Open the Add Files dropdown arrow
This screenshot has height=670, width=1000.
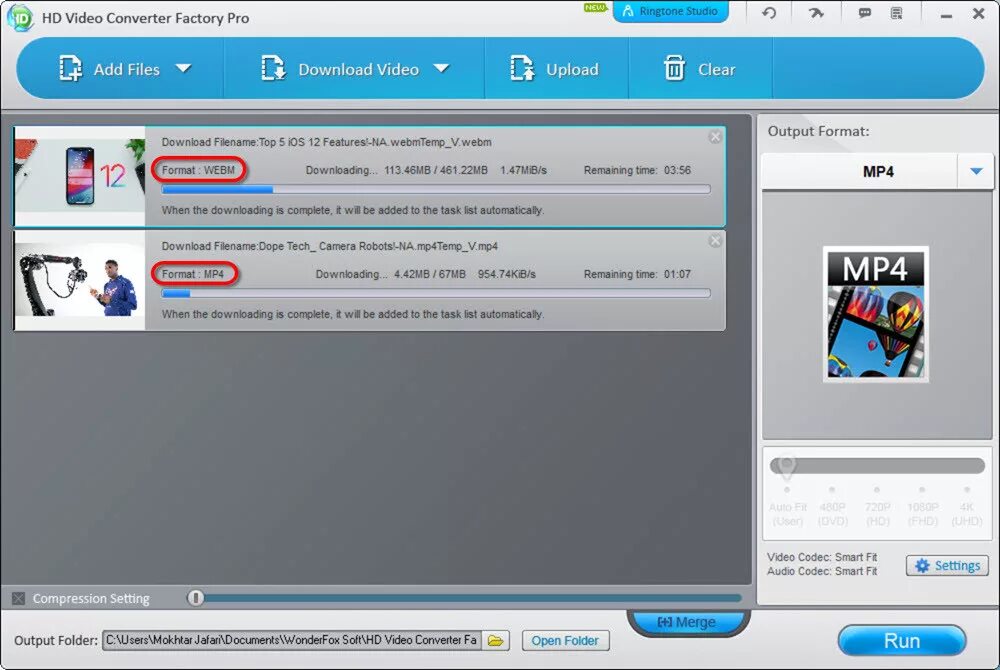[184, 68]
